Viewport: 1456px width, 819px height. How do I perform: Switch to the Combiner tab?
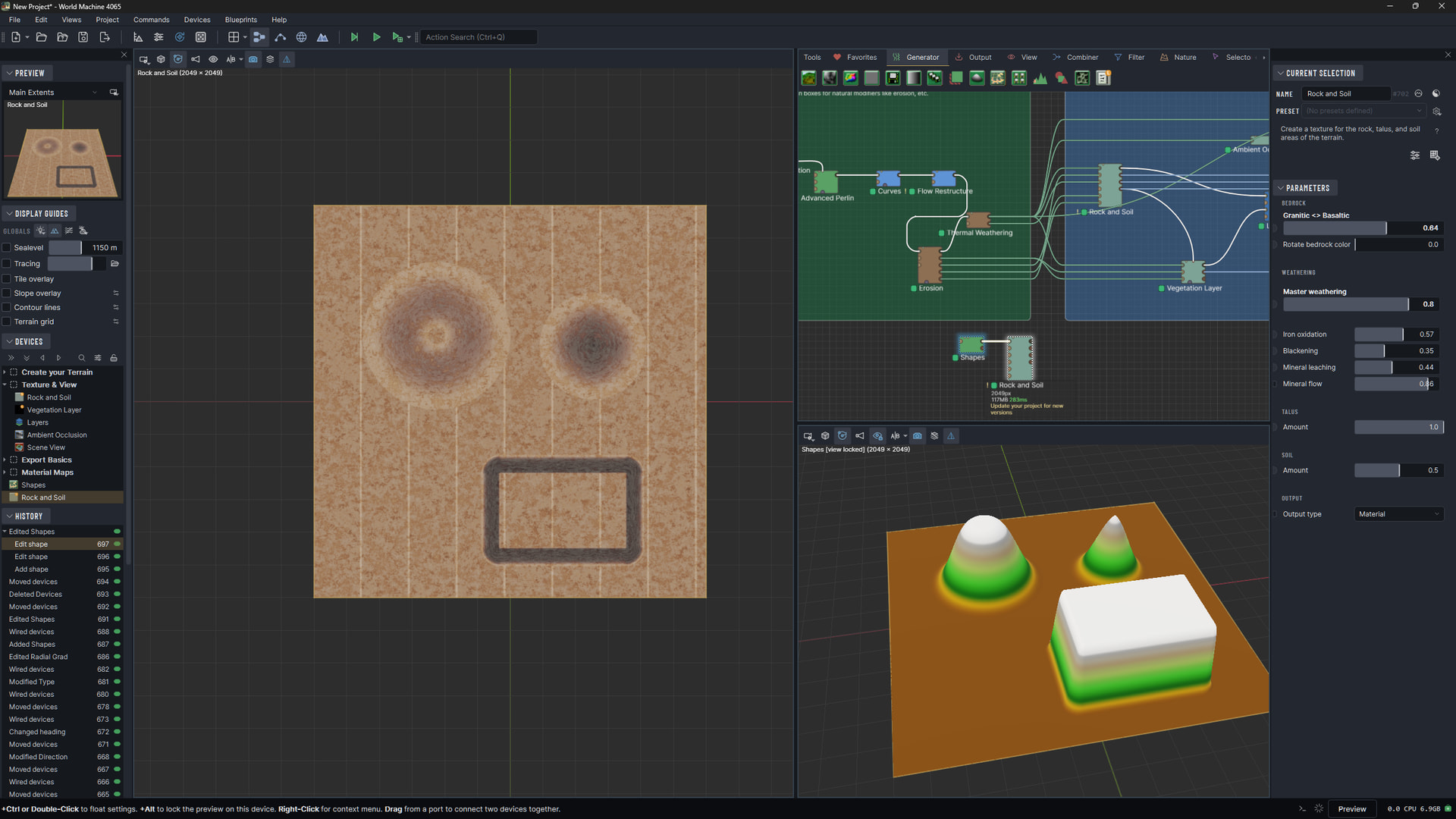(1075, 58)
